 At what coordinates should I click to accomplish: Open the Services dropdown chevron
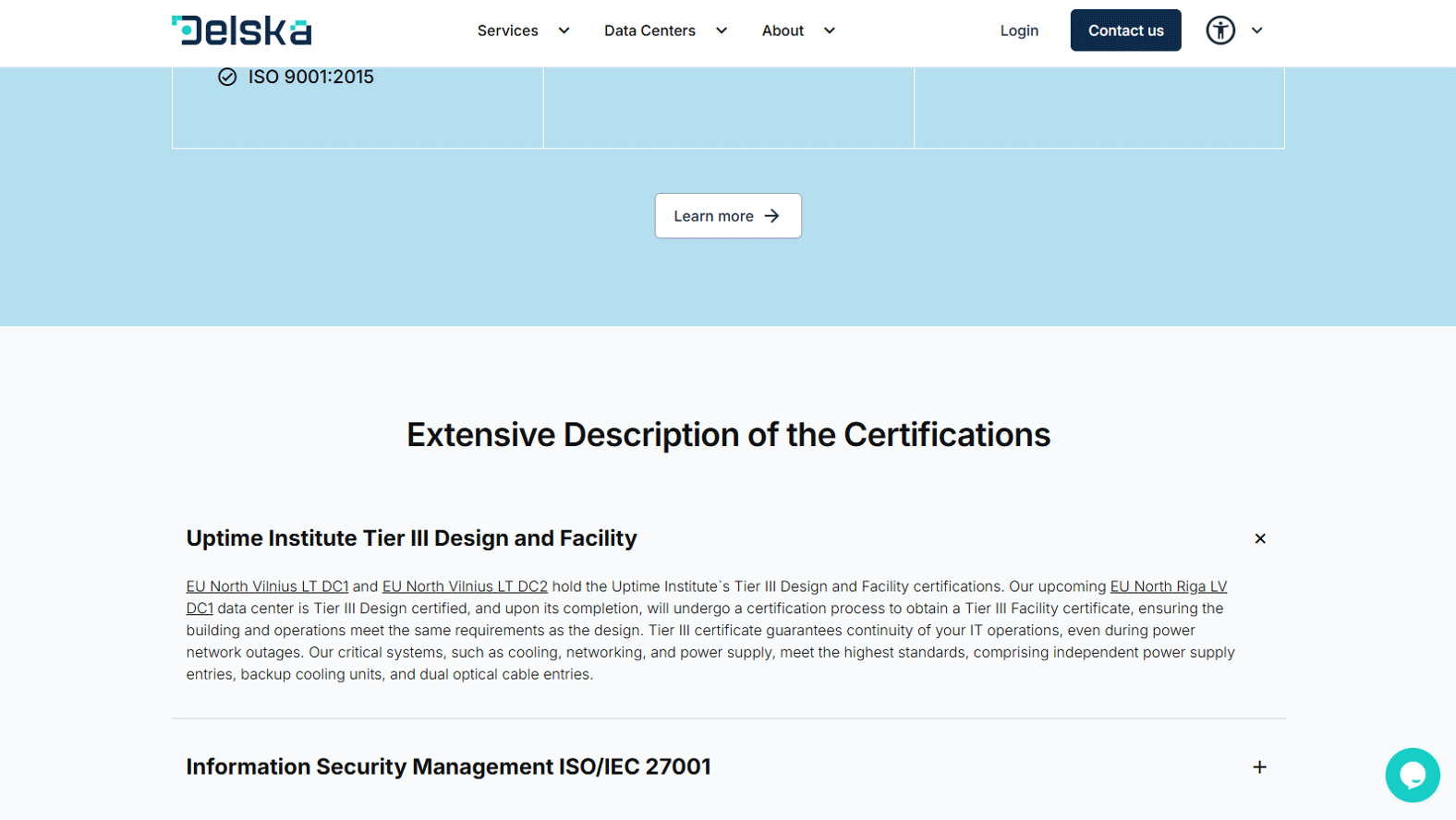pyautogui.click(x=564, y=30)
